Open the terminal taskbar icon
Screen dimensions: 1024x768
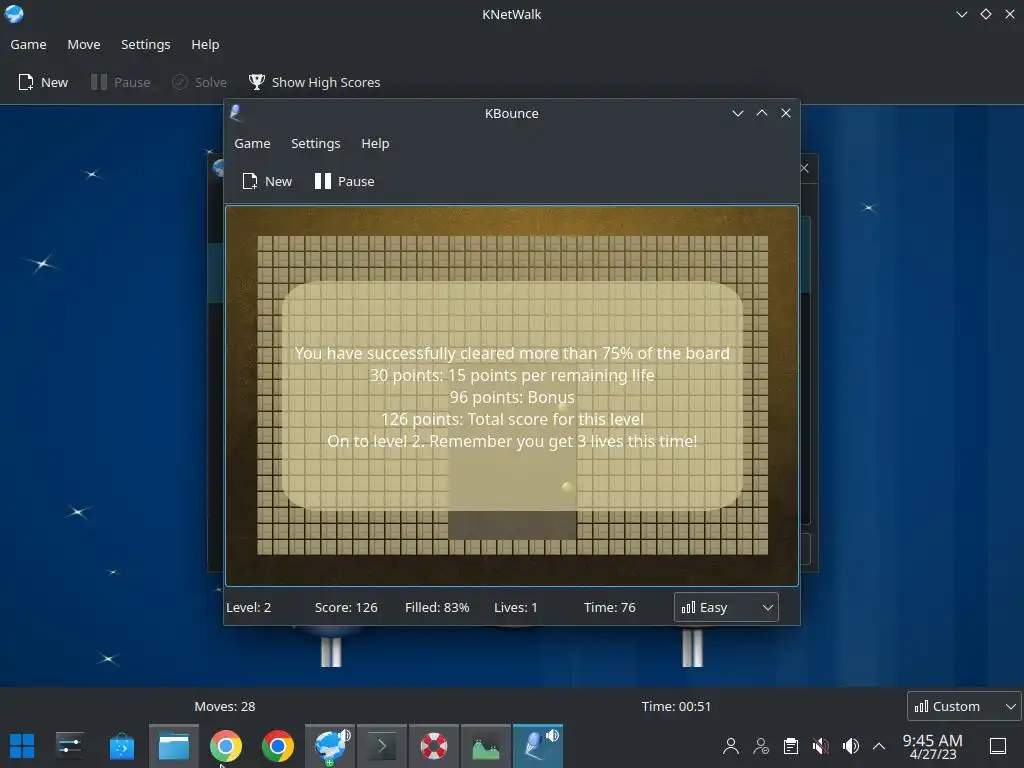(x=381, y=746)
